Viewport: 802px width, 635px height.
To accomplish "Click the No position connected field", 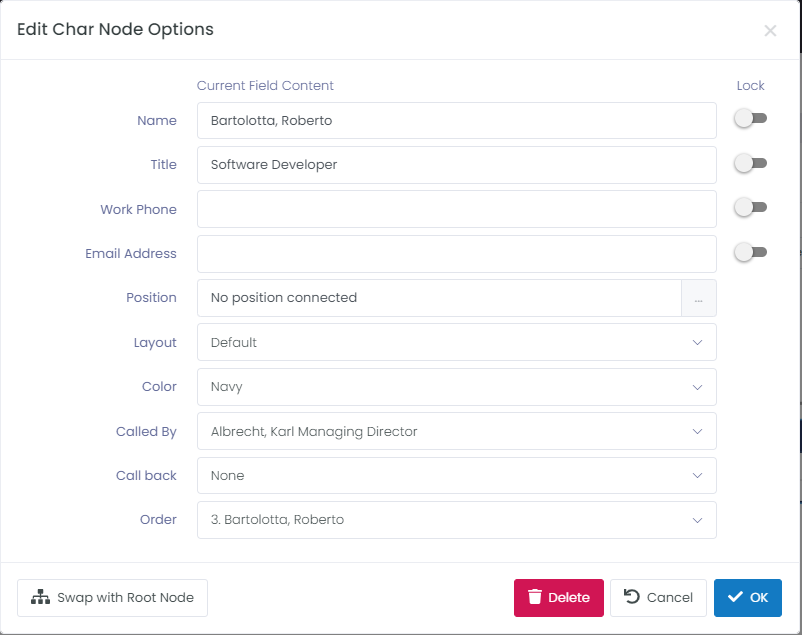I will (439, 298).
